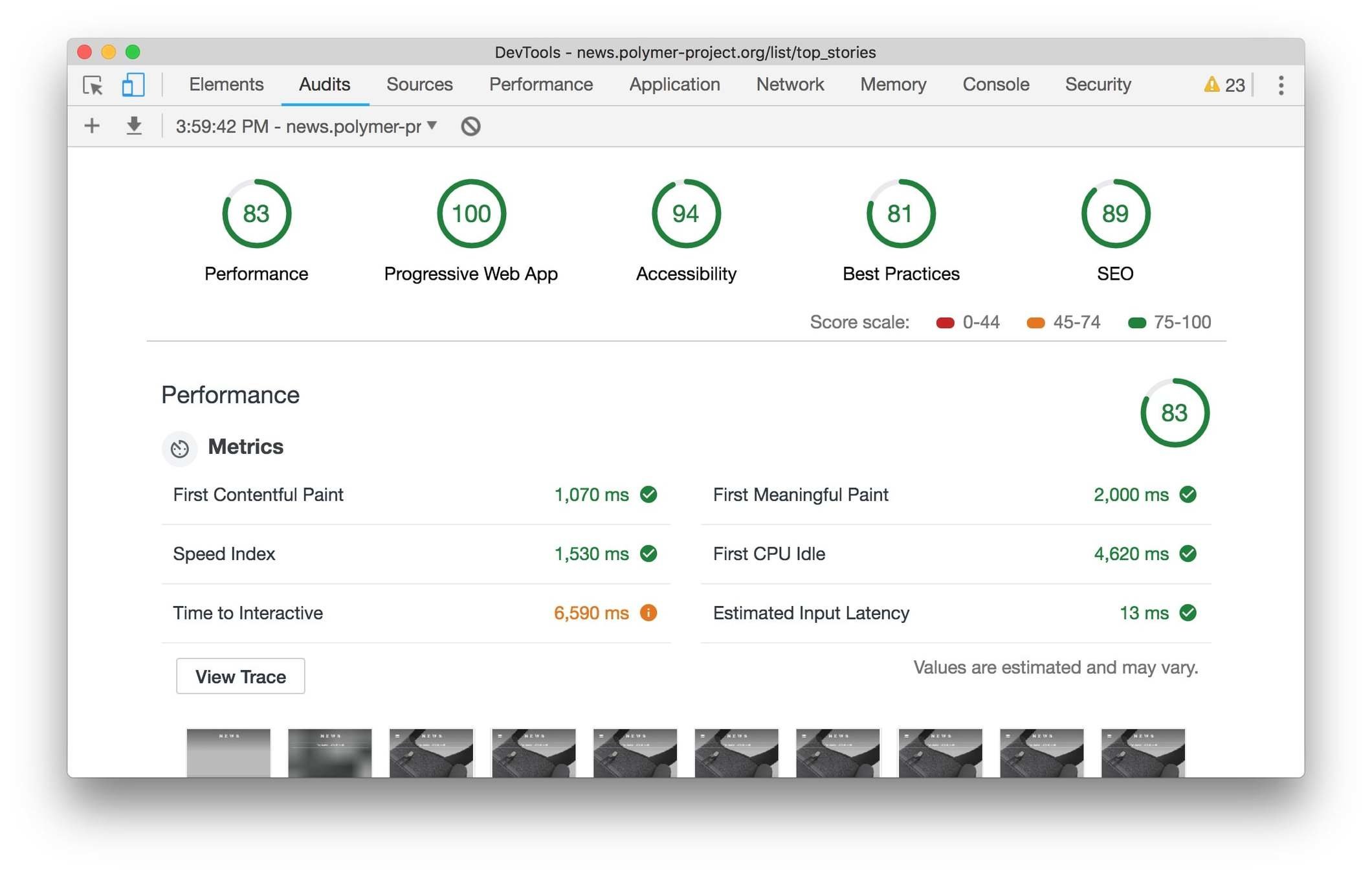Viewport: 1372px width, 874px height.
Task: Open the Elements tab
Action: [226, 85]
